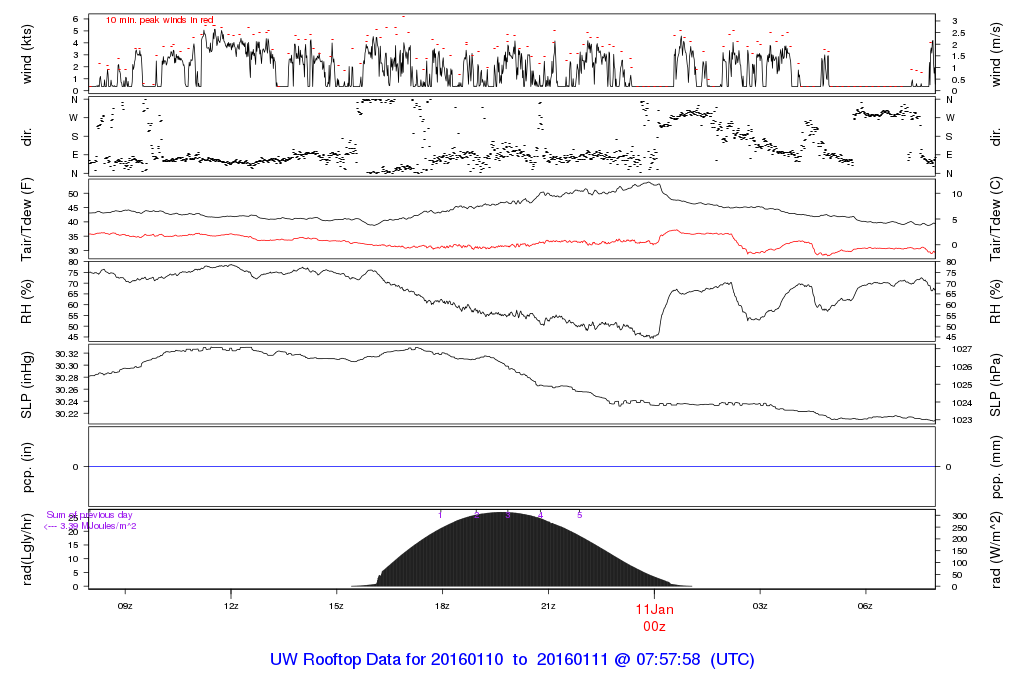The height and width of the screenshot is (700, 1024).
Task: Click the UW Rooftop Data chart title
Action: [x=511, y=660]
